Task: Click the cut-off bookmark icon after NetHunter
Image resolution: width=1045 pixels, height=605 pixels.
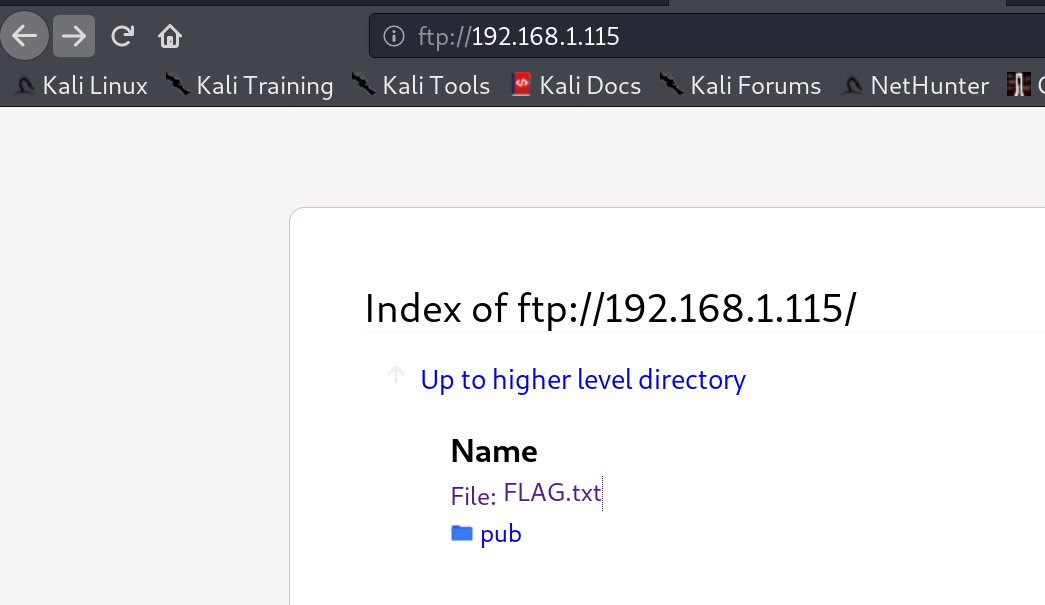Action: point(1019,86)
